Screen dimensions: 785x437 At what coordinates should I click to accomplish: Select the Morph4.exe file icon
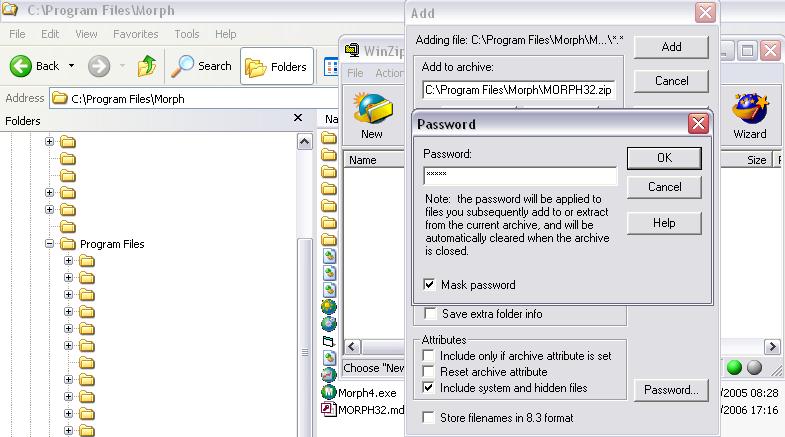coord(329,393)
